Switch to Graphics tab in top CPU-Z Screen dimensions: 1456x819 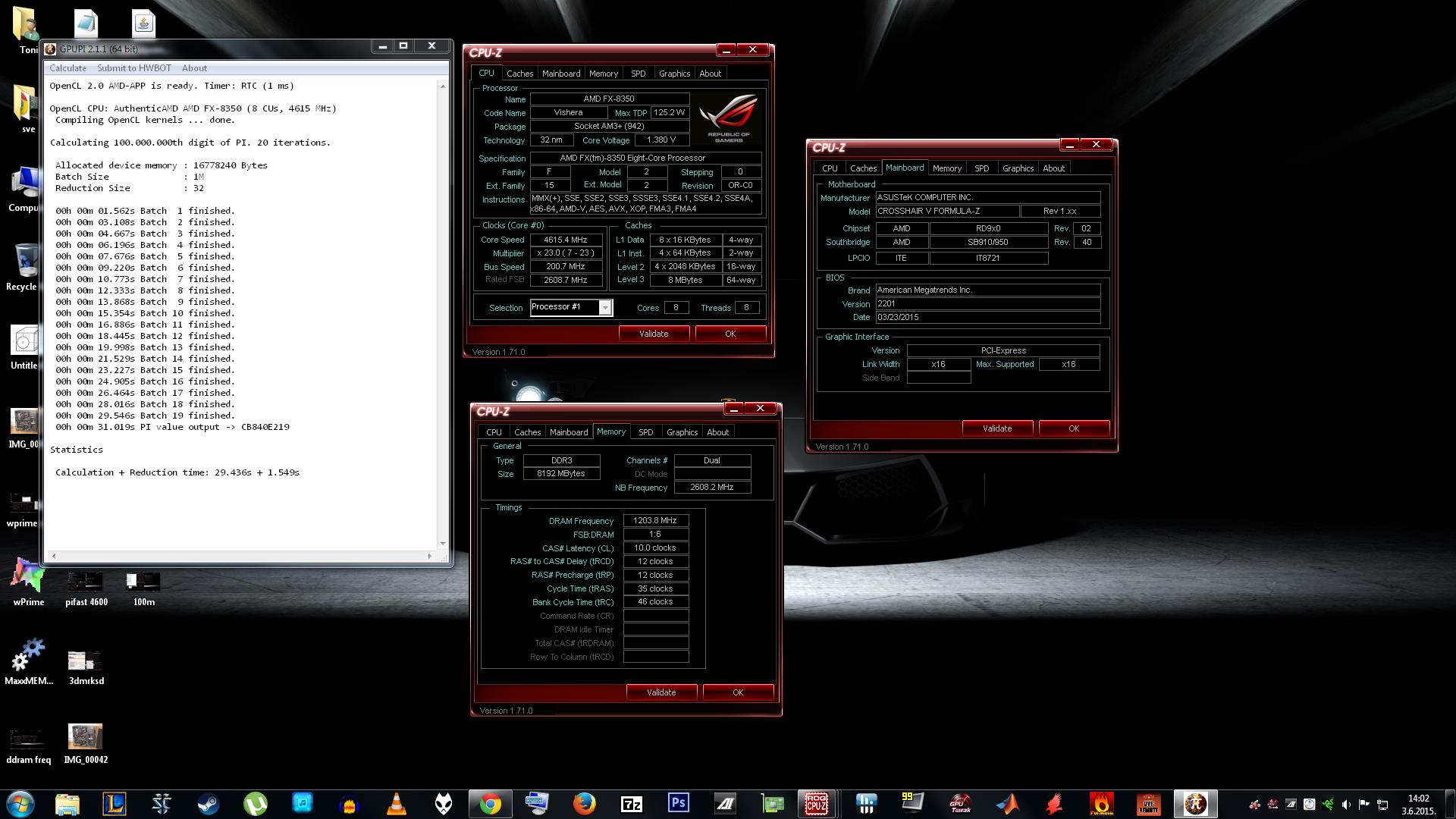click(674, 74)
